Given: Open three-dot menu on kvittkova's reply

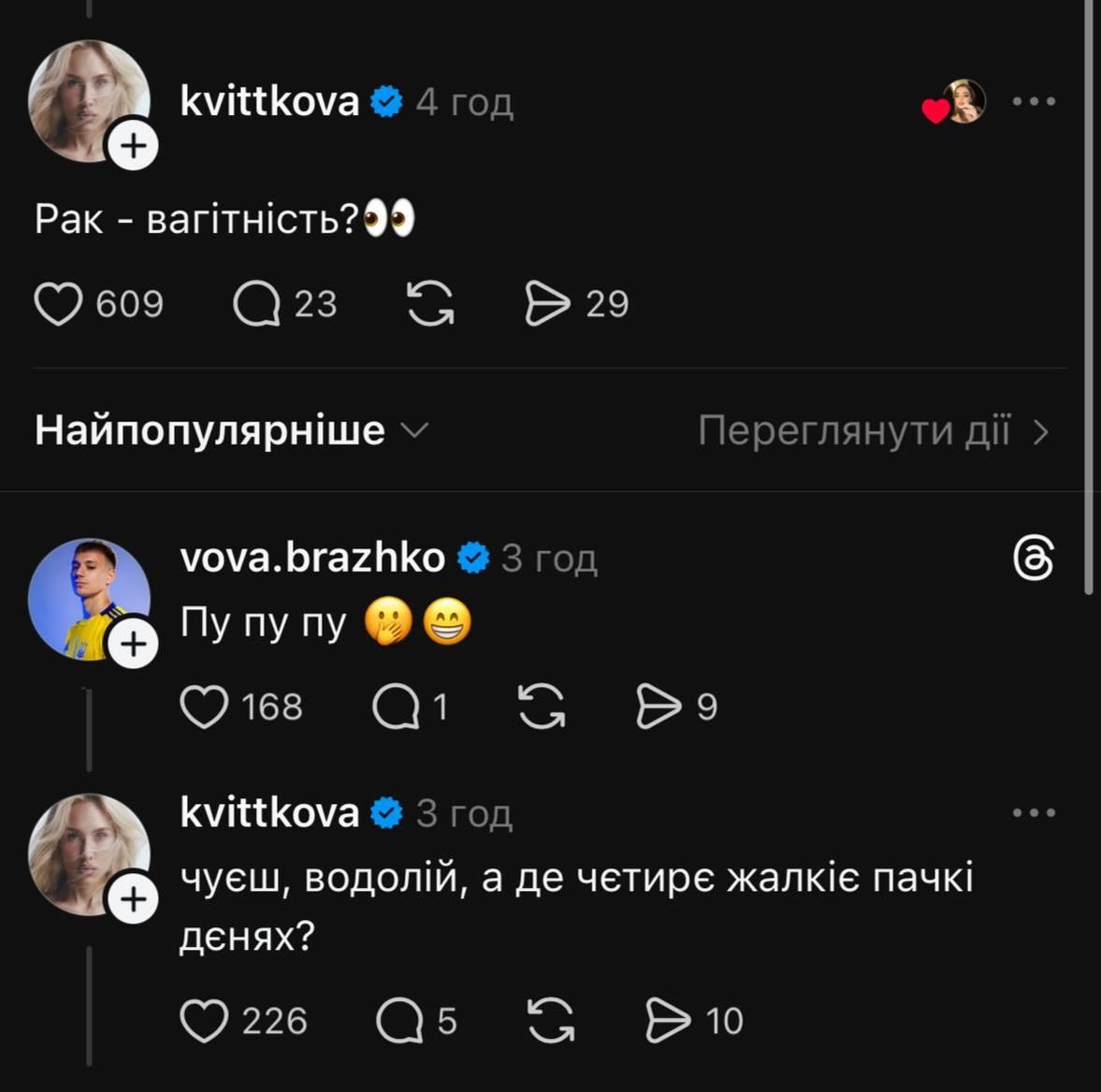Looking at the screenshot, I should (1034, 813).
